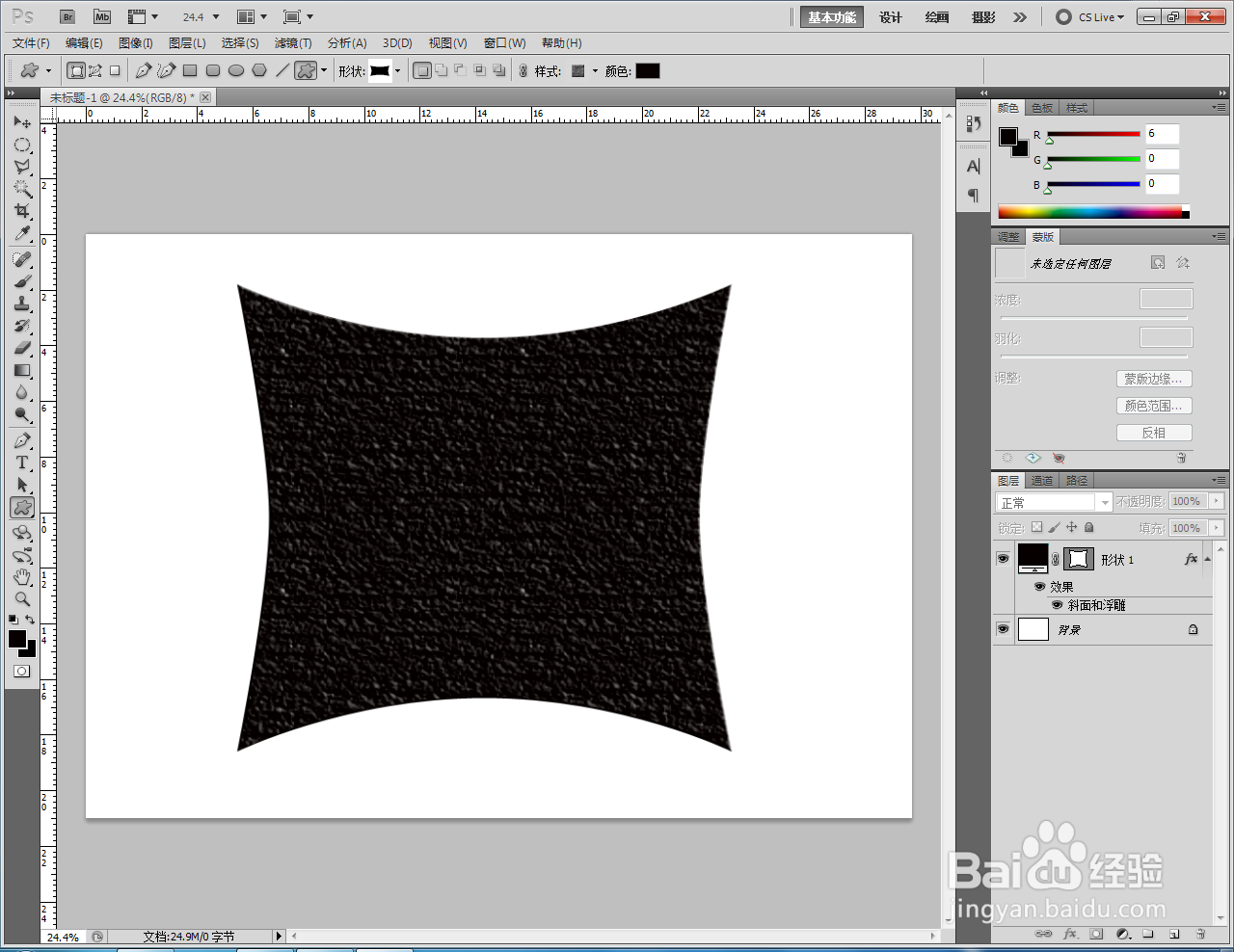
Task: Choose the Polygon shape in options bar
Action: click(259, 70)
